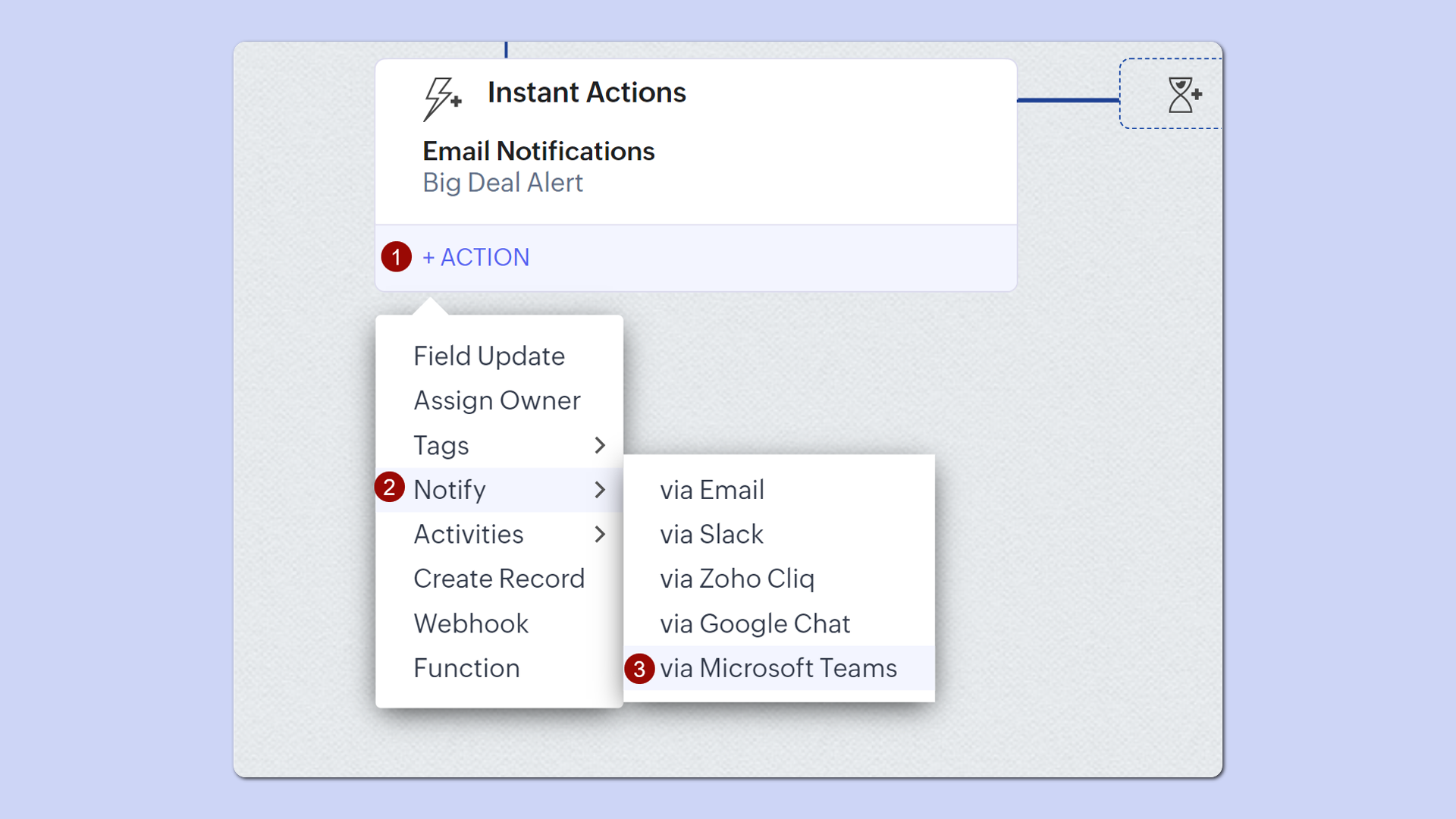
Task: Expand the Activities submenu chevron
Action: (600, 535)
